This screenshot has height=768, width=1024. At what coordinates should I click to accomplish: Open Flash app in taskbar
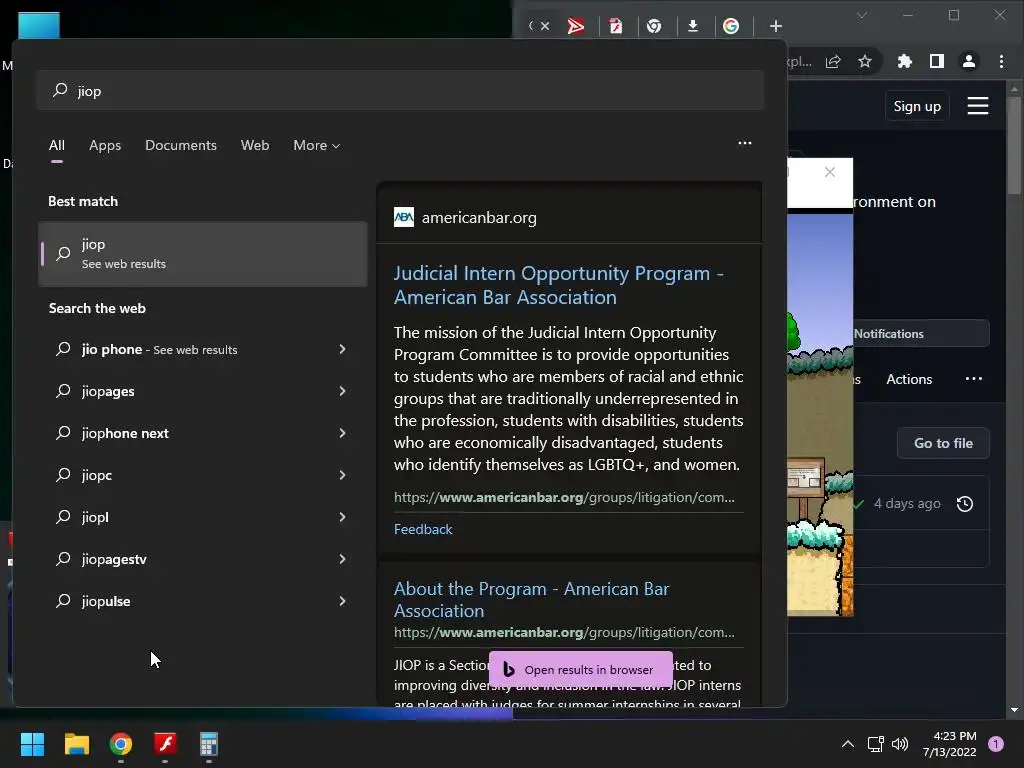[165, 744]
